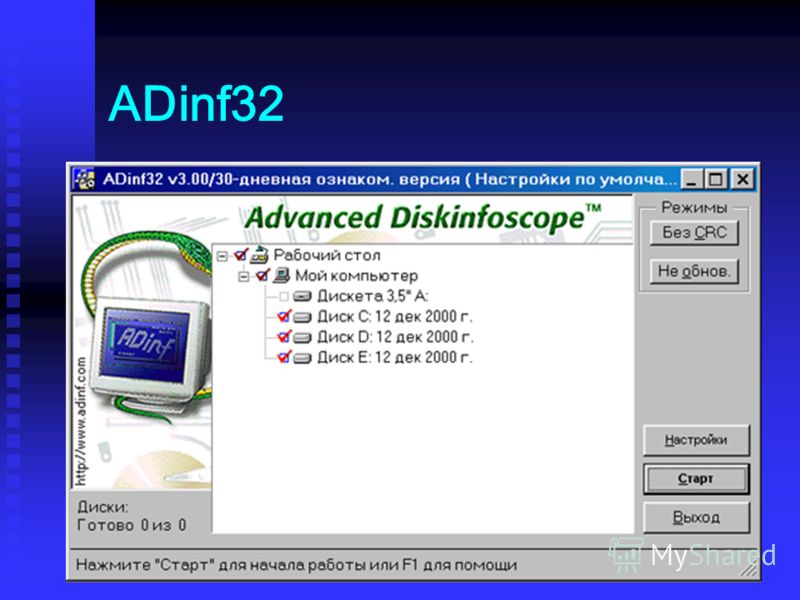Uncheck the Диск D: checkbox
The height and width of the screenshot is (600, 800).
[x=284, y=337]
